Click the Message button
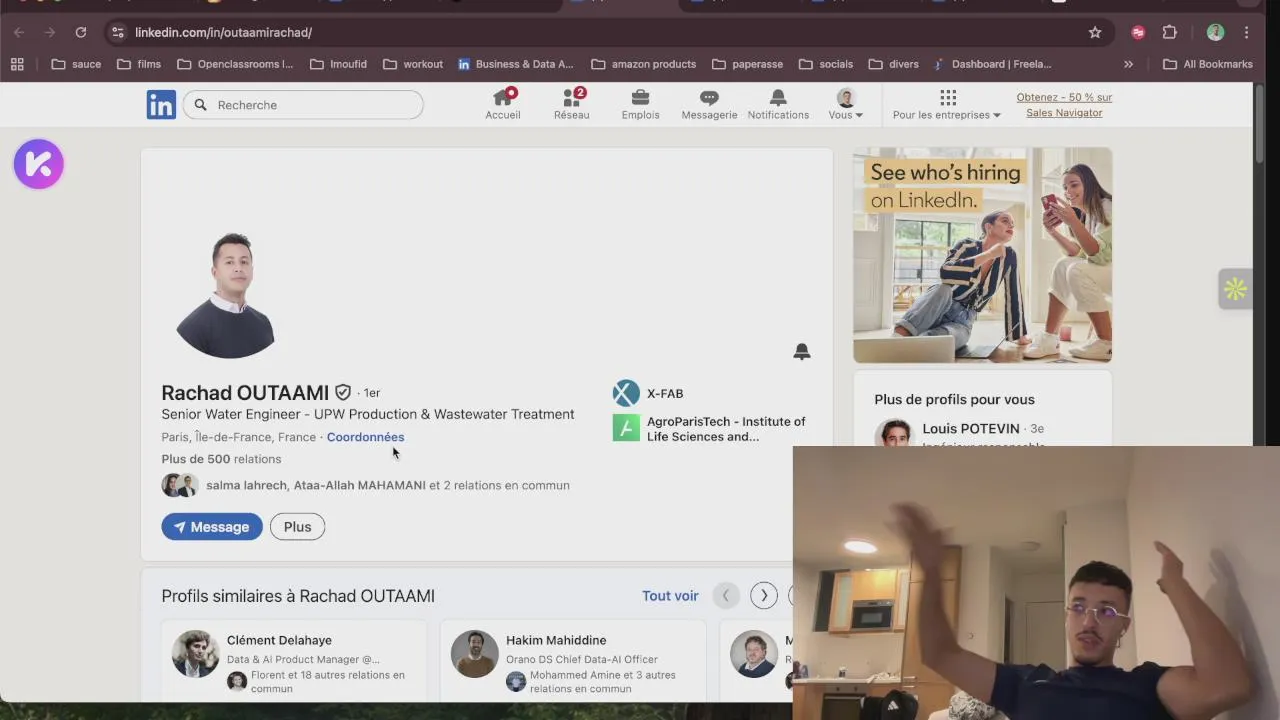The image size is (1280, 720). tap(212, 527)
